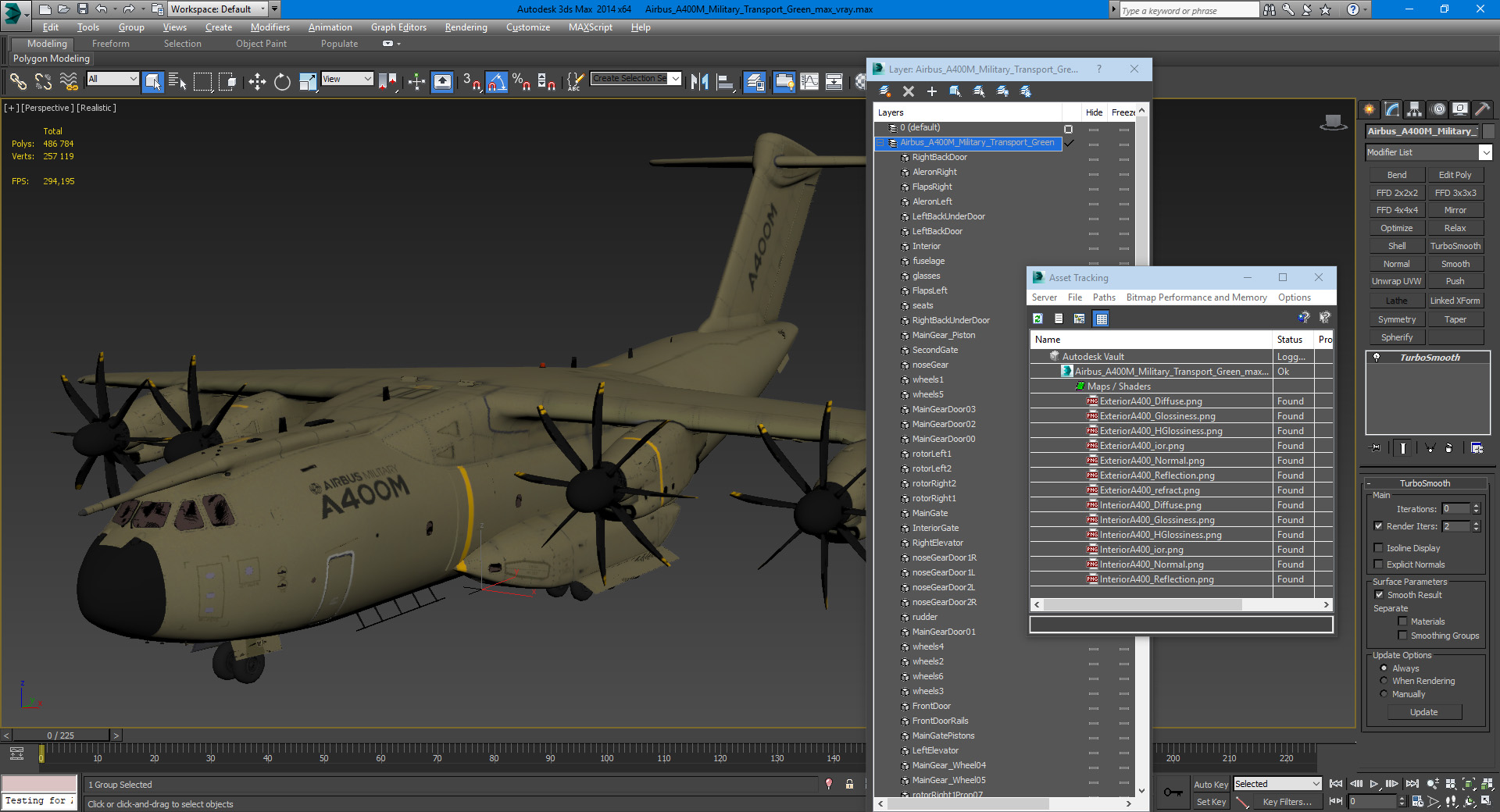Open the Rendering menu
The image size is (1500, 812).
pyautogui.click(x=466, y=27)
